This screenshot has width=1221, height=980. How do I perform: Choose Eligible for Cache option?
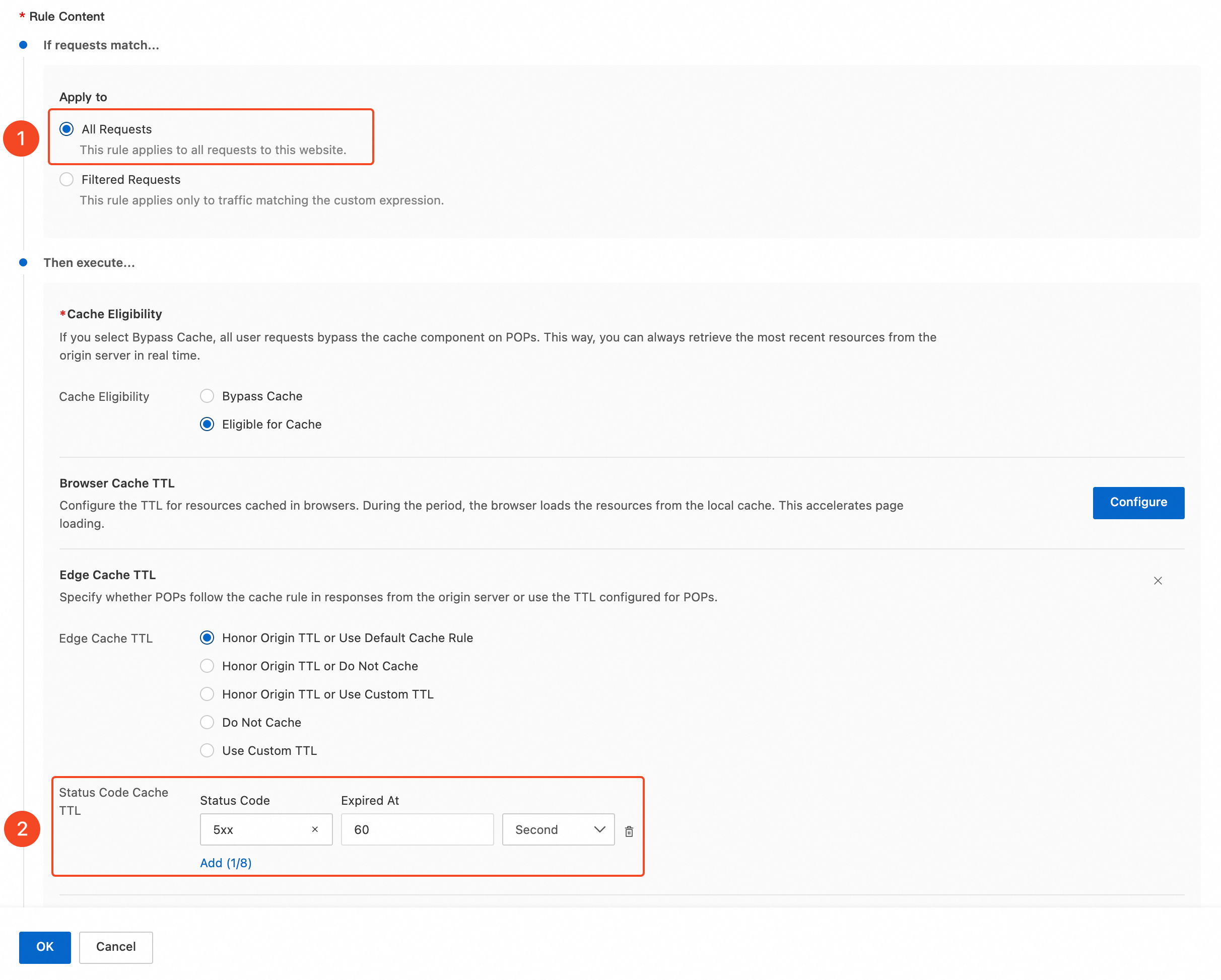tap(207, 425)
